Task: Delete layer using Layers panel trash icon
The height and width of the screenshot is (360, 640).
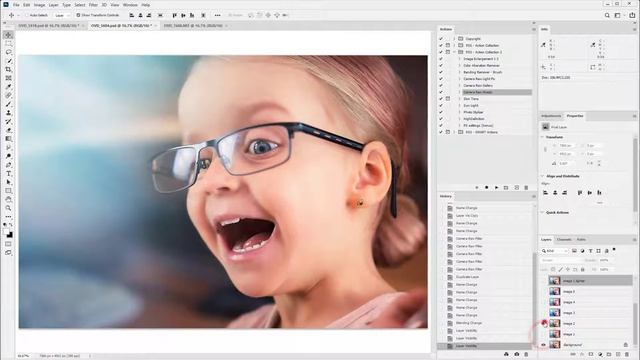Action: (627, 354)
